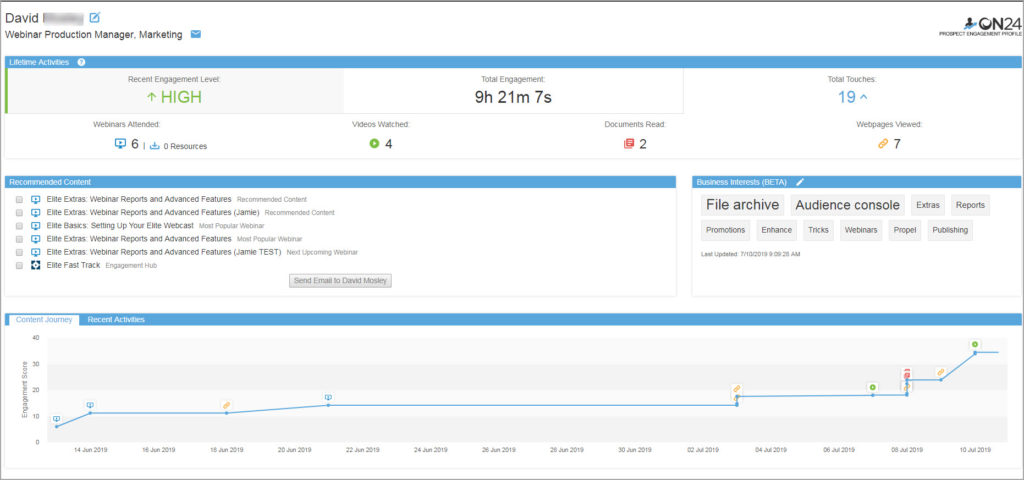This screenshot has width=1024, height=480.
Task: Click the orange Webpages Viewed link icon
Action: (883, 144)
